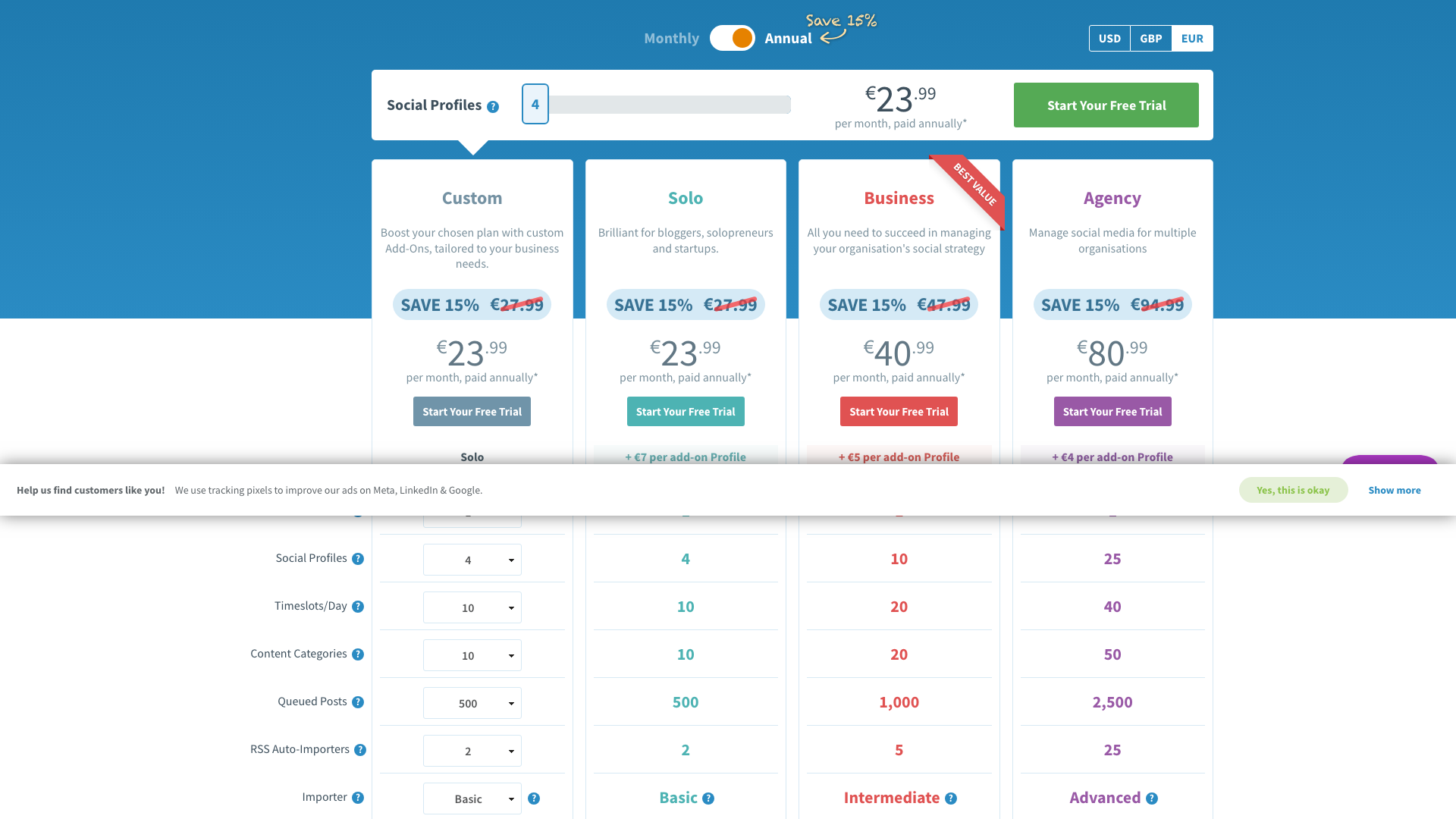Click the help icon beside Timeslots/Day

(359, 607)
